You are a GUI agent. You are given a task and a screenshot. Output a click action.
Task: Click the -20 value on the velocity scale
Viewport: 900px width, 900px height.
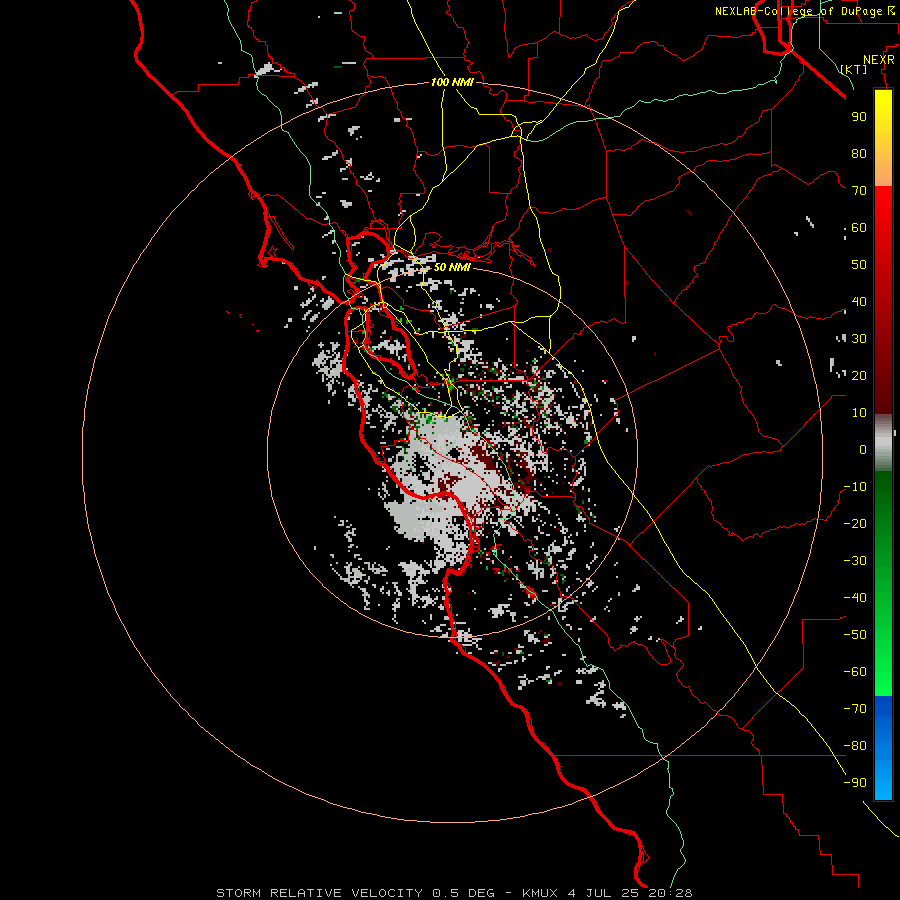855,524
